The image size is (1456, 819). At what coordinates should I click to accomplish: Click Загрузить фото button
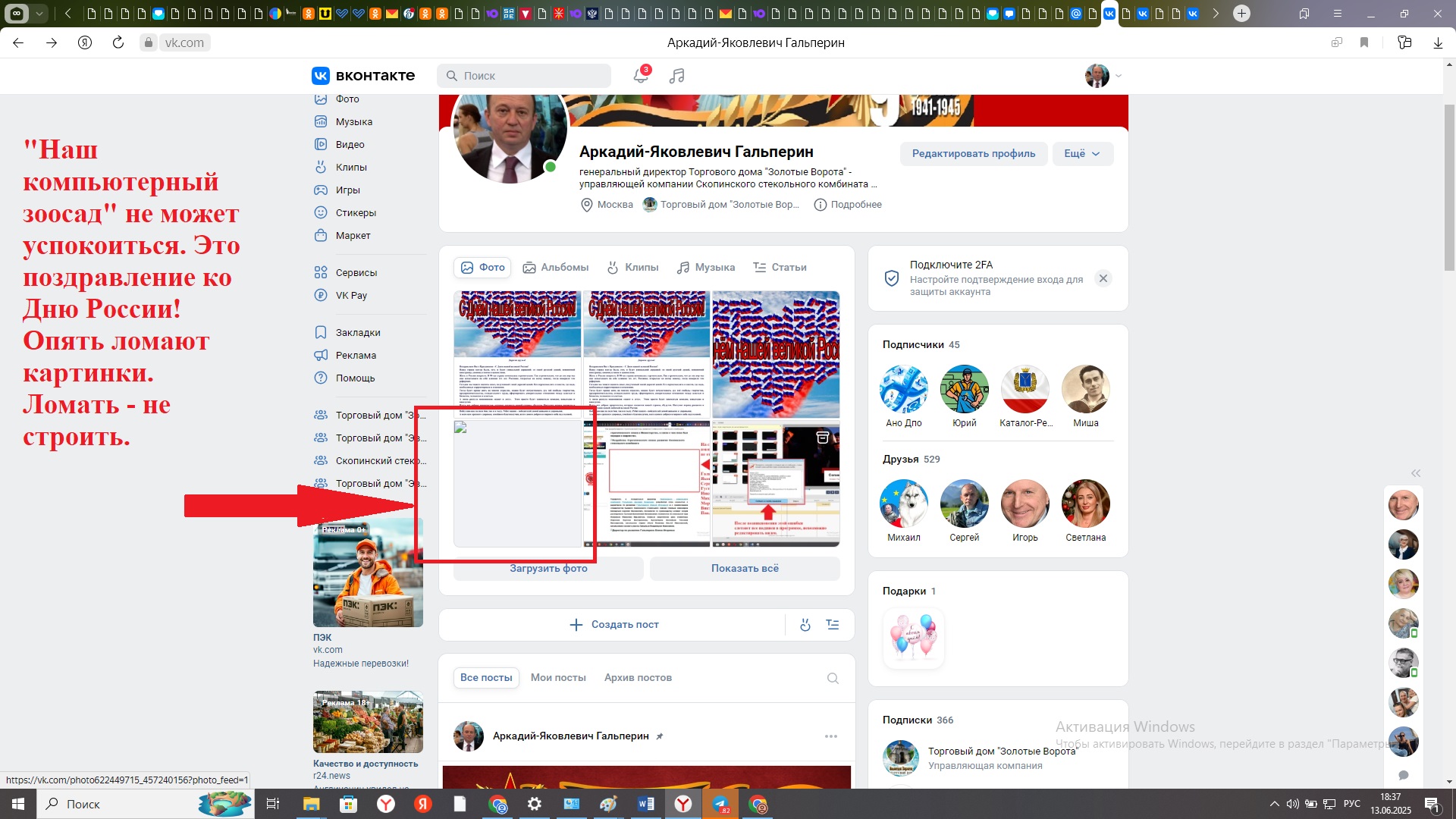tap(548, 569)
